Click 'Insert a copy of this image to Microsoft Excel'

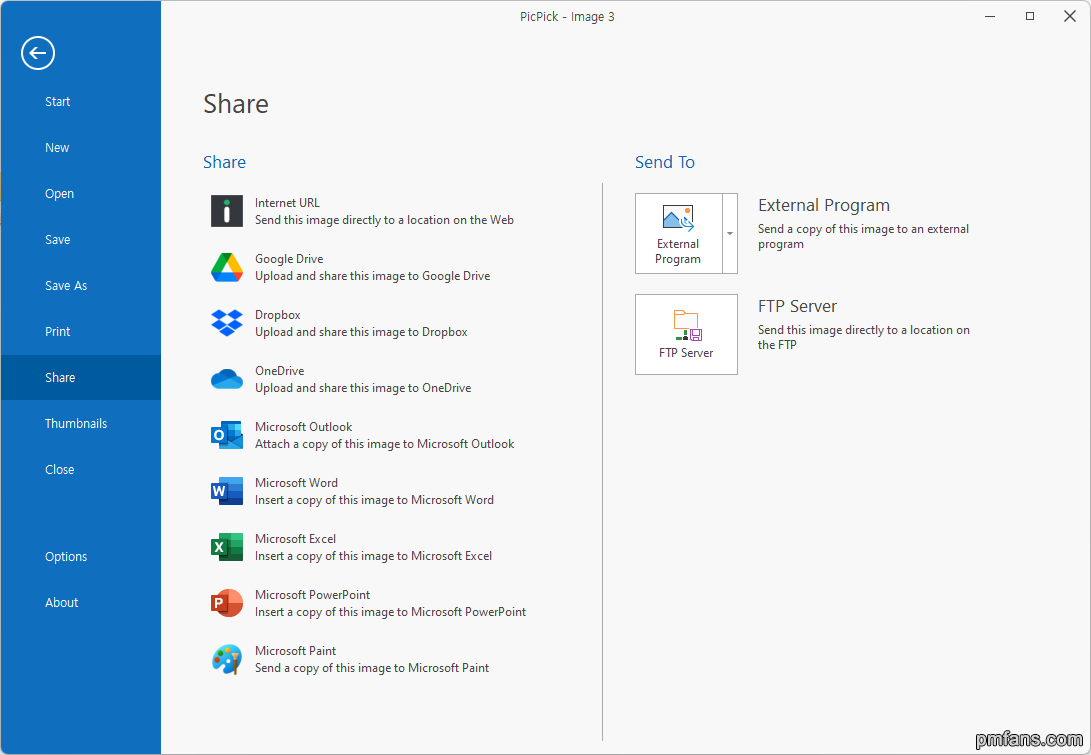tap(374, 556)
